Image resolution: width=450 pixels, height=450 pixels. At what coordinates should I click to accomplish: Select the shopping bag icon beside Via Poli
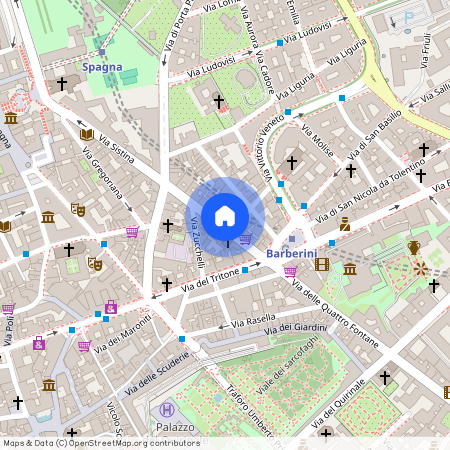pos(39,343)
